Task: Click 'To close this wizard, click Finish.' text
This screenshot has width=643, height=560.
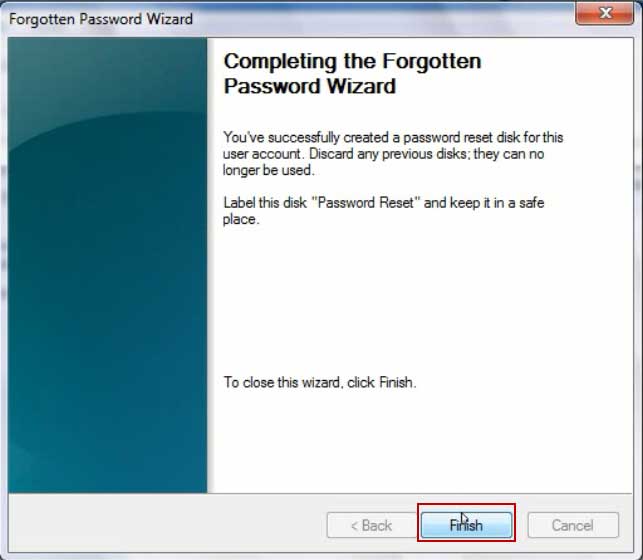Action: coord(320,382)
